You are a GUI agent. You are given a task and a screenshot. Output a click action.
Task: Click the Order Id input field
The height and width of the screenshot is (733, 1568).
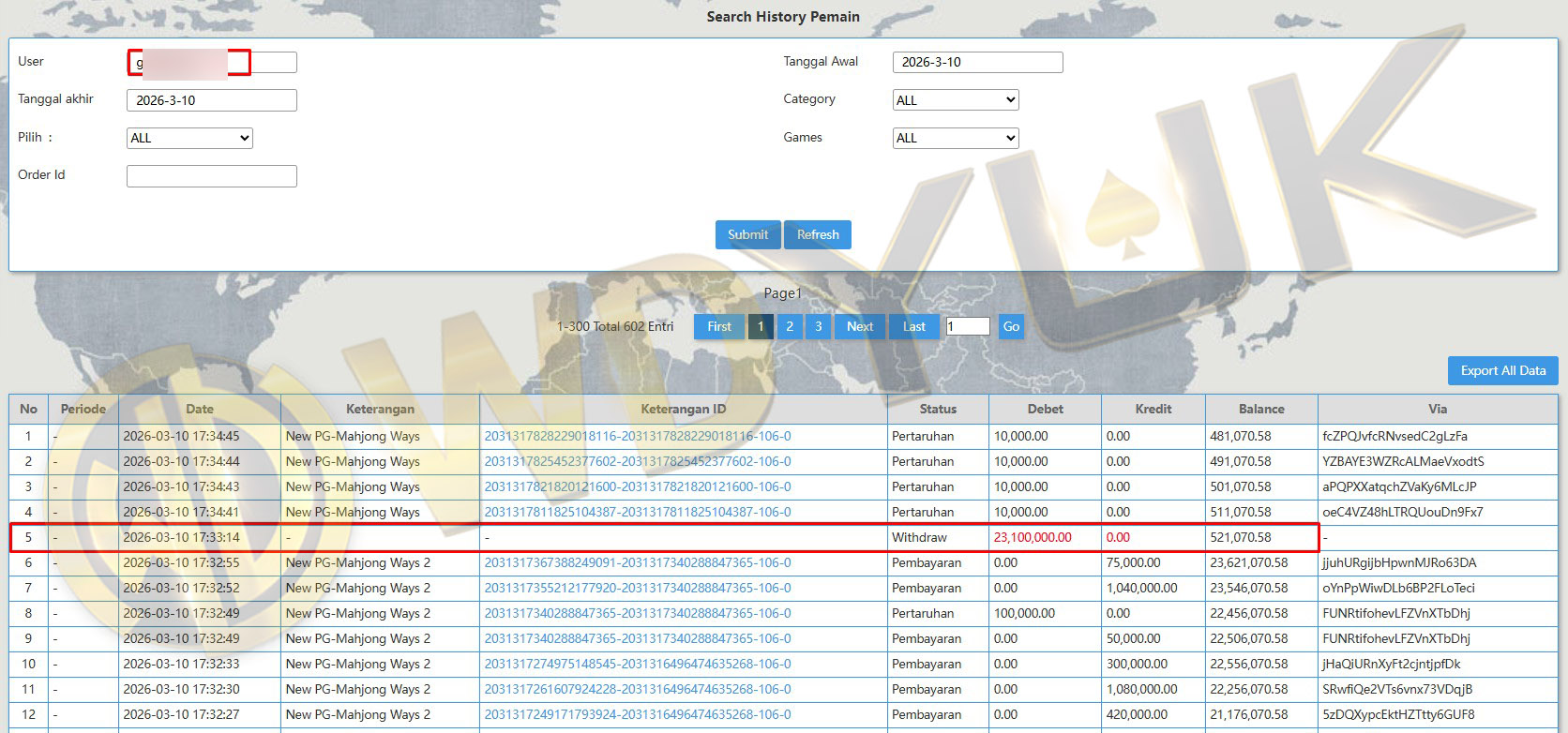click(x=211, y=176)
